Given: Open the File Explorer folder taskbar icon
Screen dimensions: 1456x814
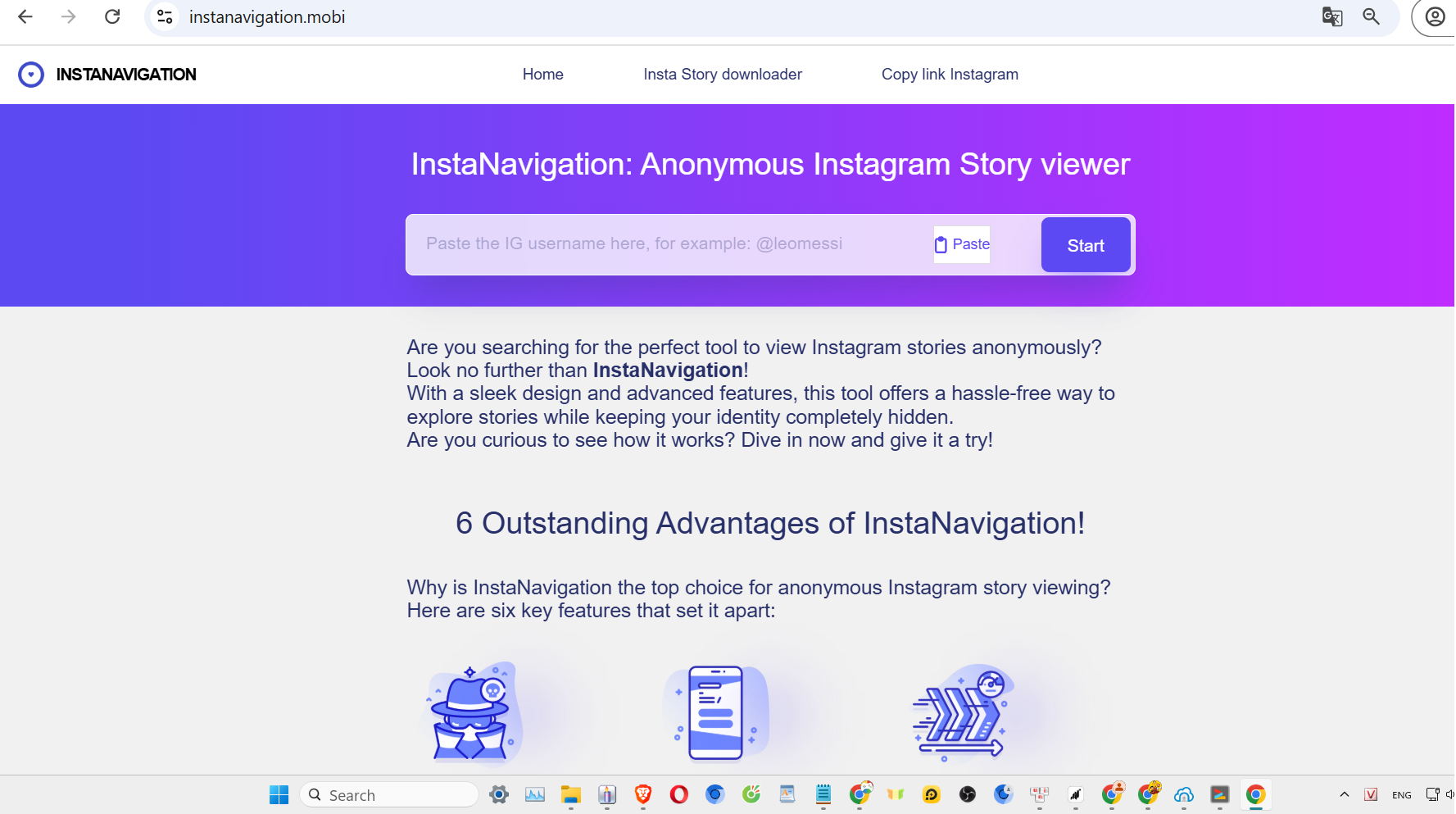Looking at the screenshot, I should [571, 794].
